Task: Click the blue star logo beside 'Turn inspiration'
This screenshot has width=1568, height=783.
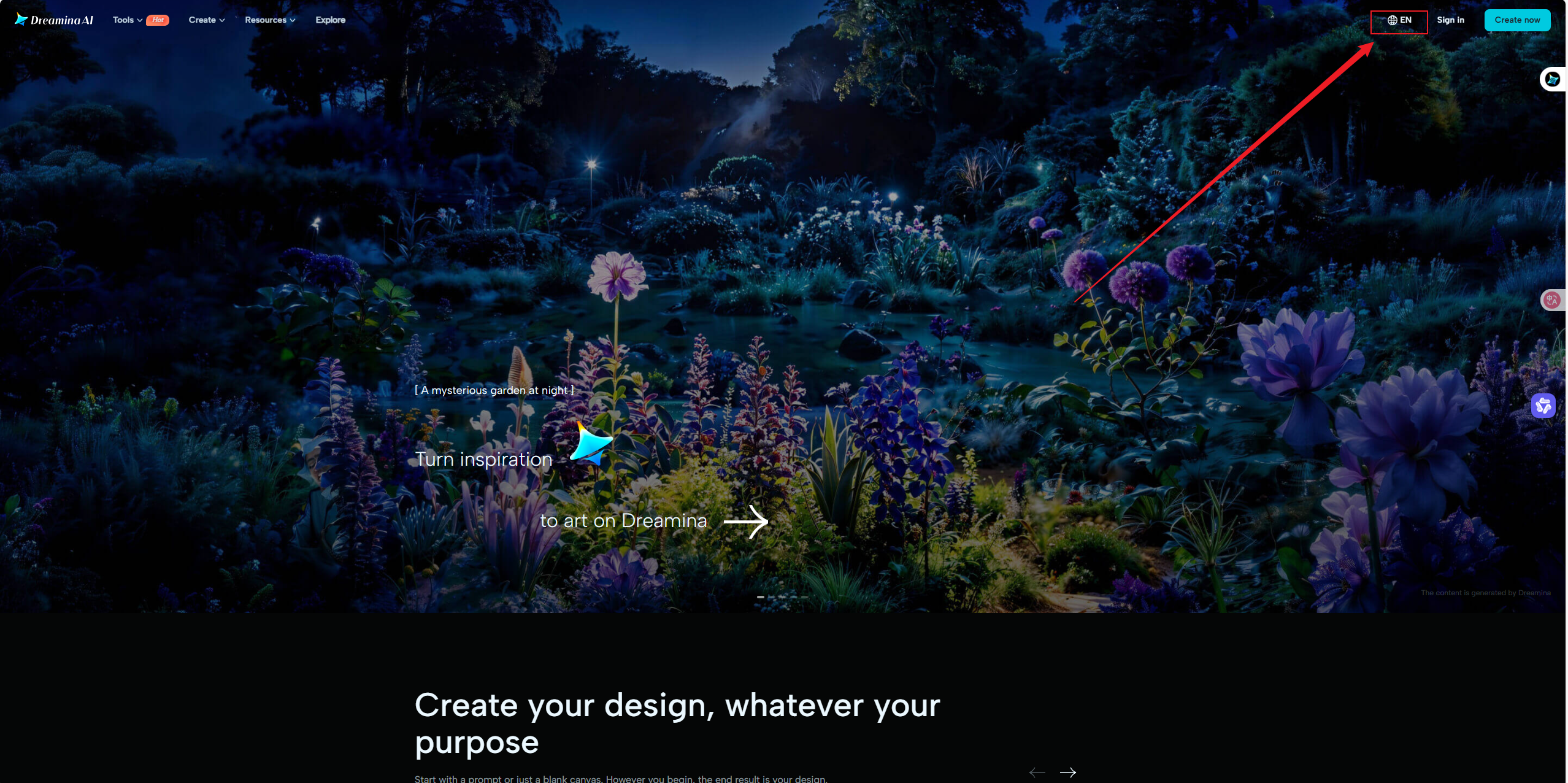Action: (591, 443)
